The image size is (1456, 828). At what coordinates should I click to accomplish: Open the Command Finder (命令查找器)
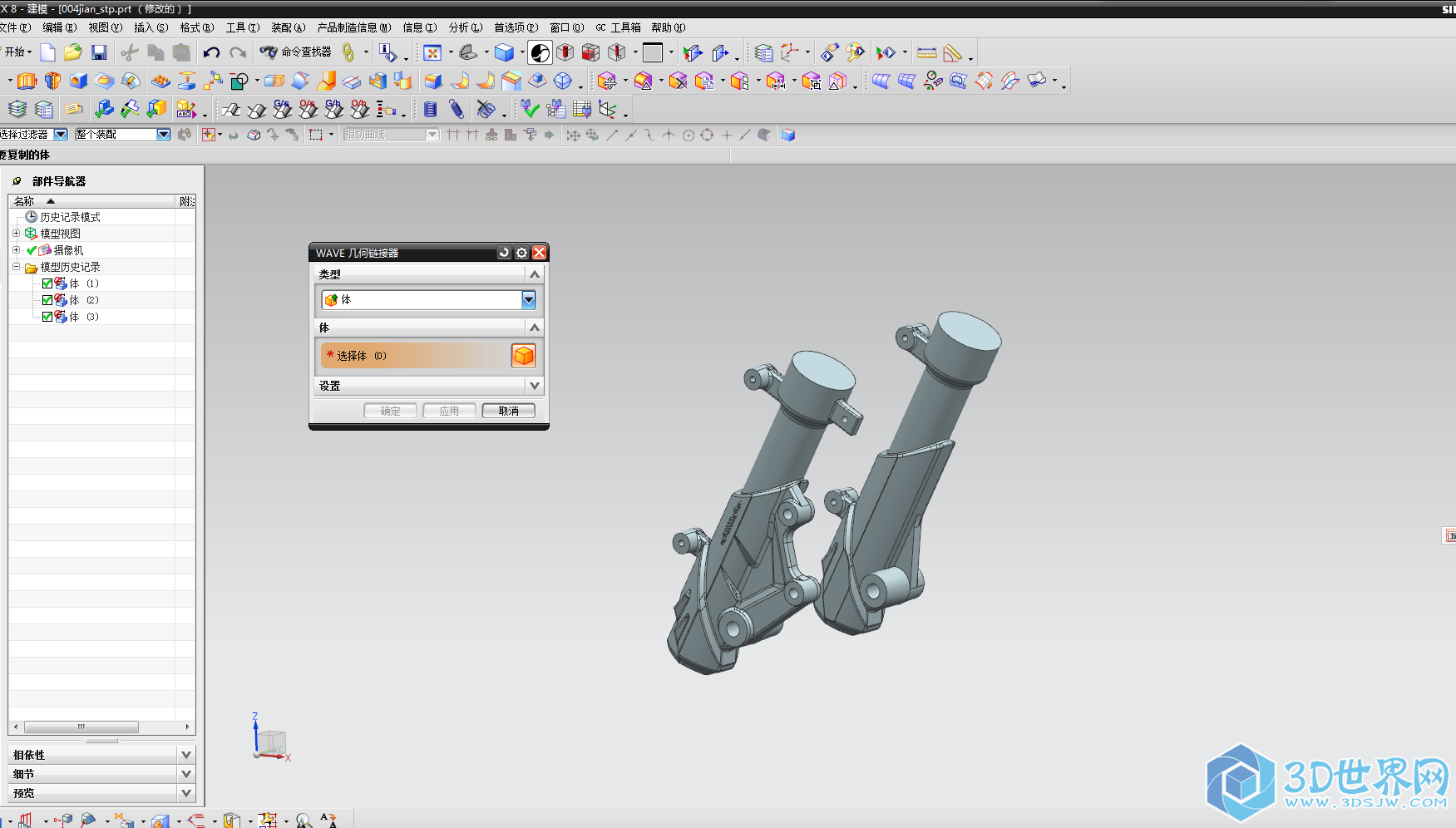click(296, 52)
